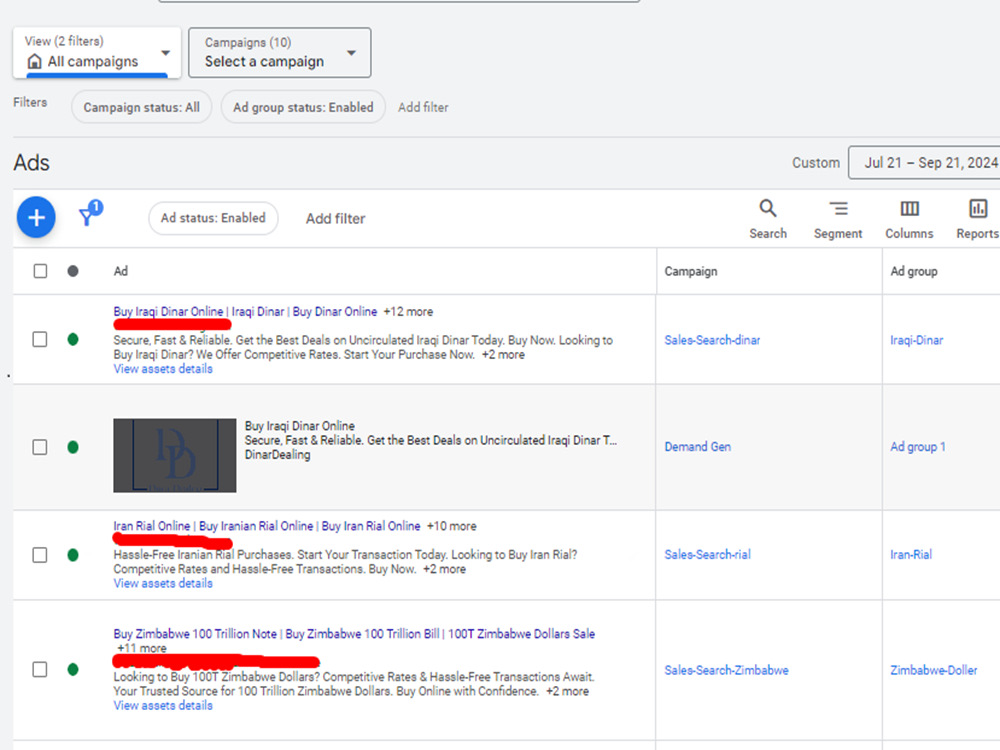This screenshot has height=750, width=1000.
Task: Open the Sales-Search-Zimbabwe campaign link
Action: click(726, 670)
